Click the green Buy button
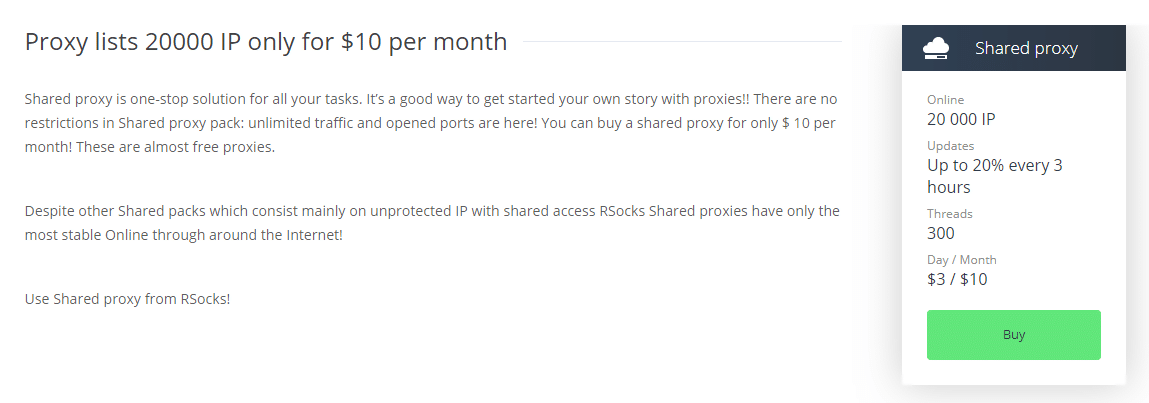This screenshot has width=1149, height=403. click(1013, 335)
